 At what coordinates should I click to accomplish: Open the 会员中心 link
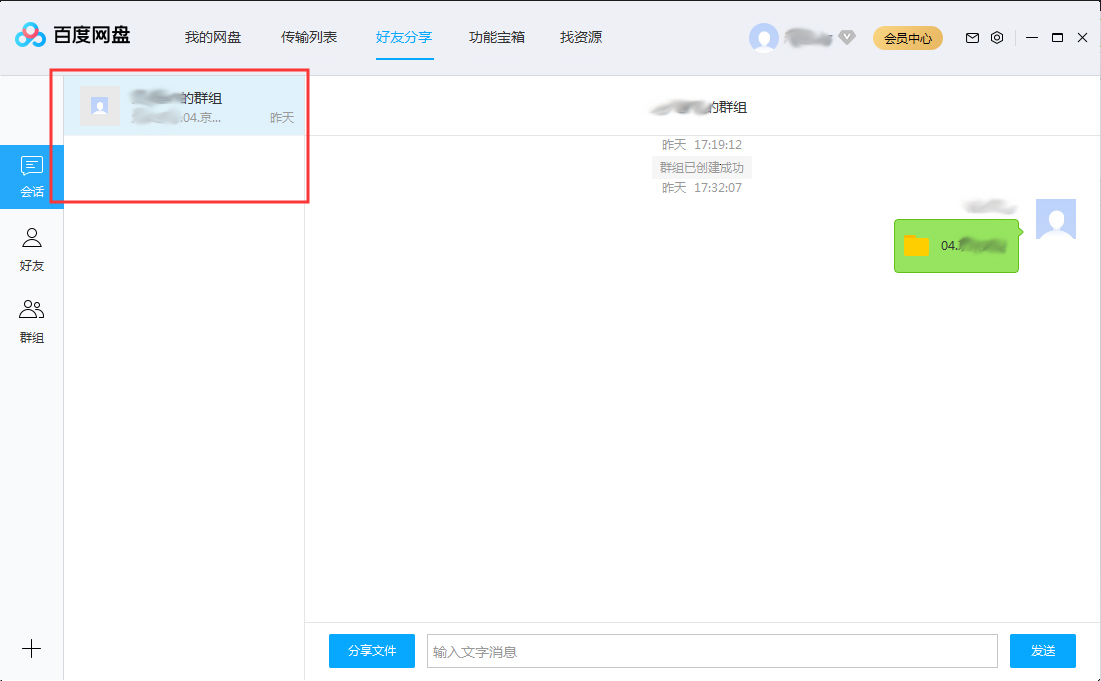coord(907,37)
